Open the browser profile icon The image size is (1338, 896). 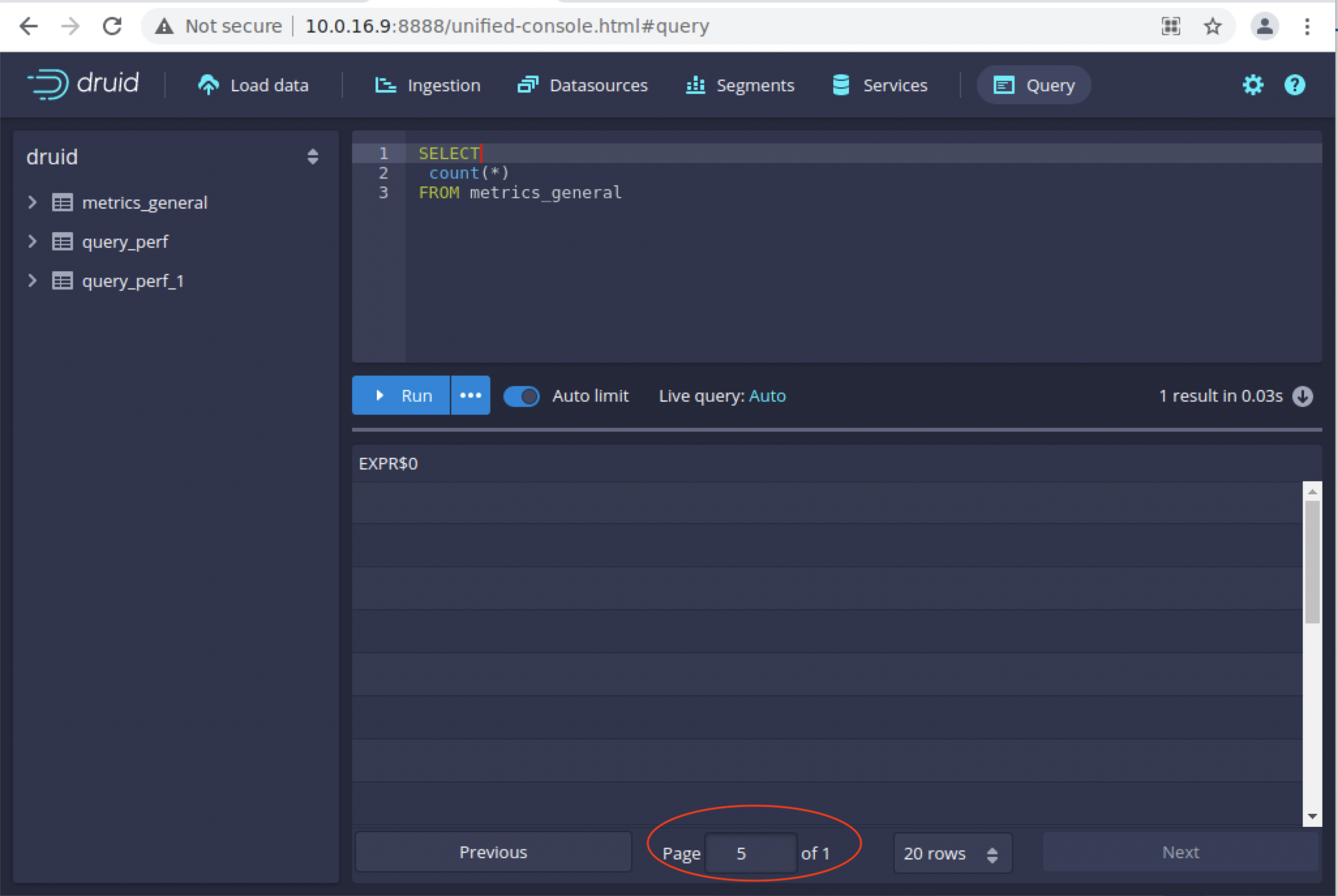coord(1264,26)
